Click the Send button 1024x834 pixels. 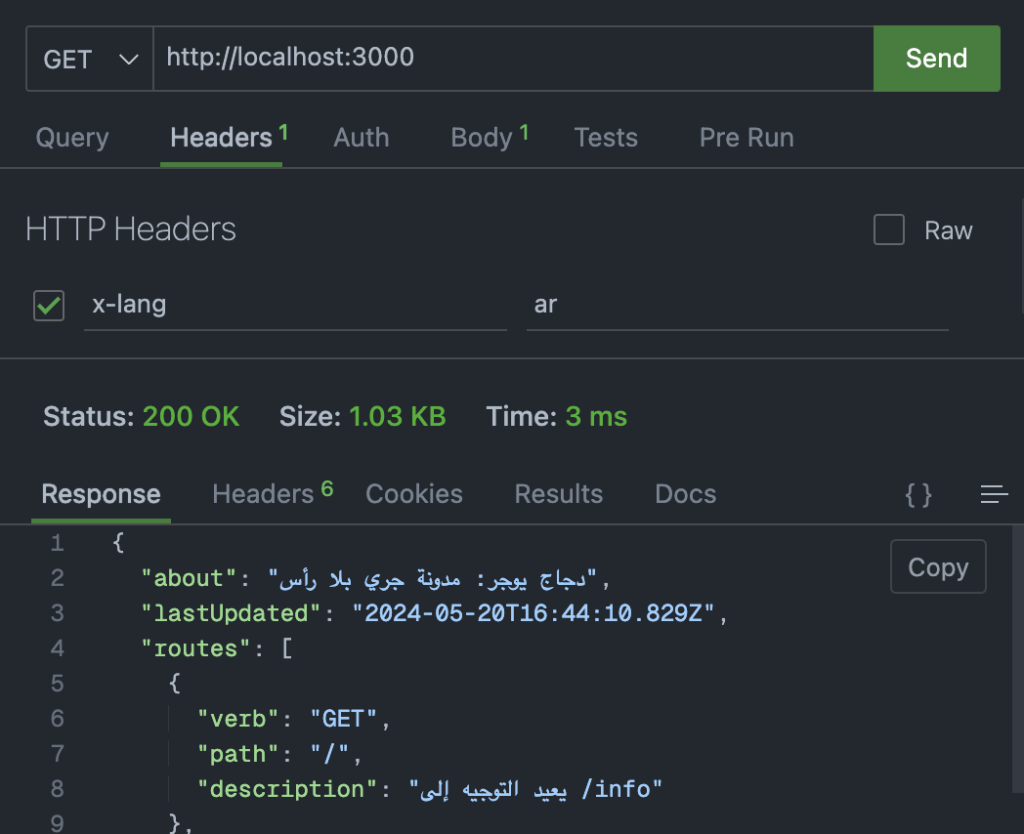(936, 58)
